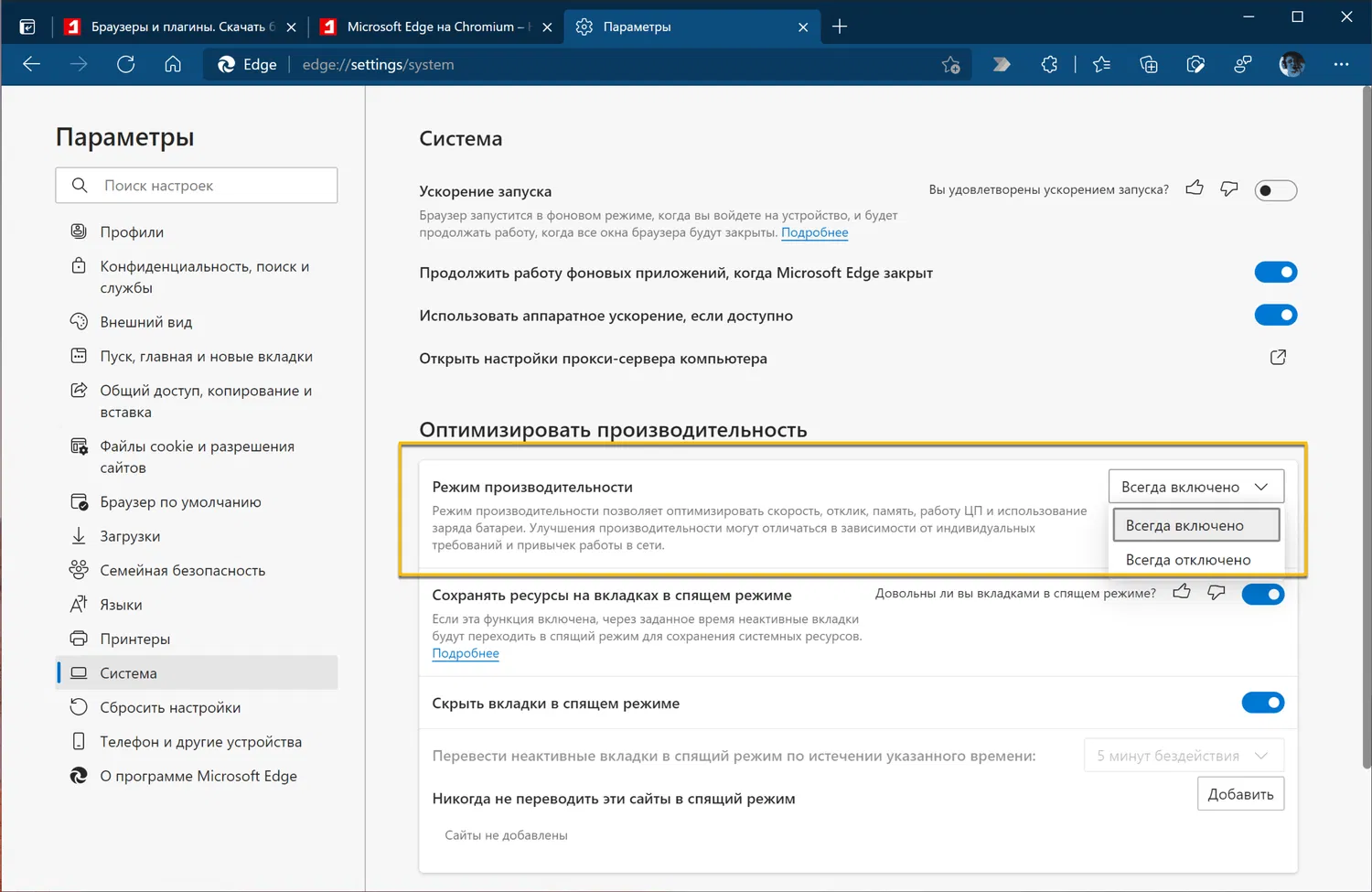Focus the "Поиск настроек" search field
This screenshot has height=892, width=1372.
(197, 186)
